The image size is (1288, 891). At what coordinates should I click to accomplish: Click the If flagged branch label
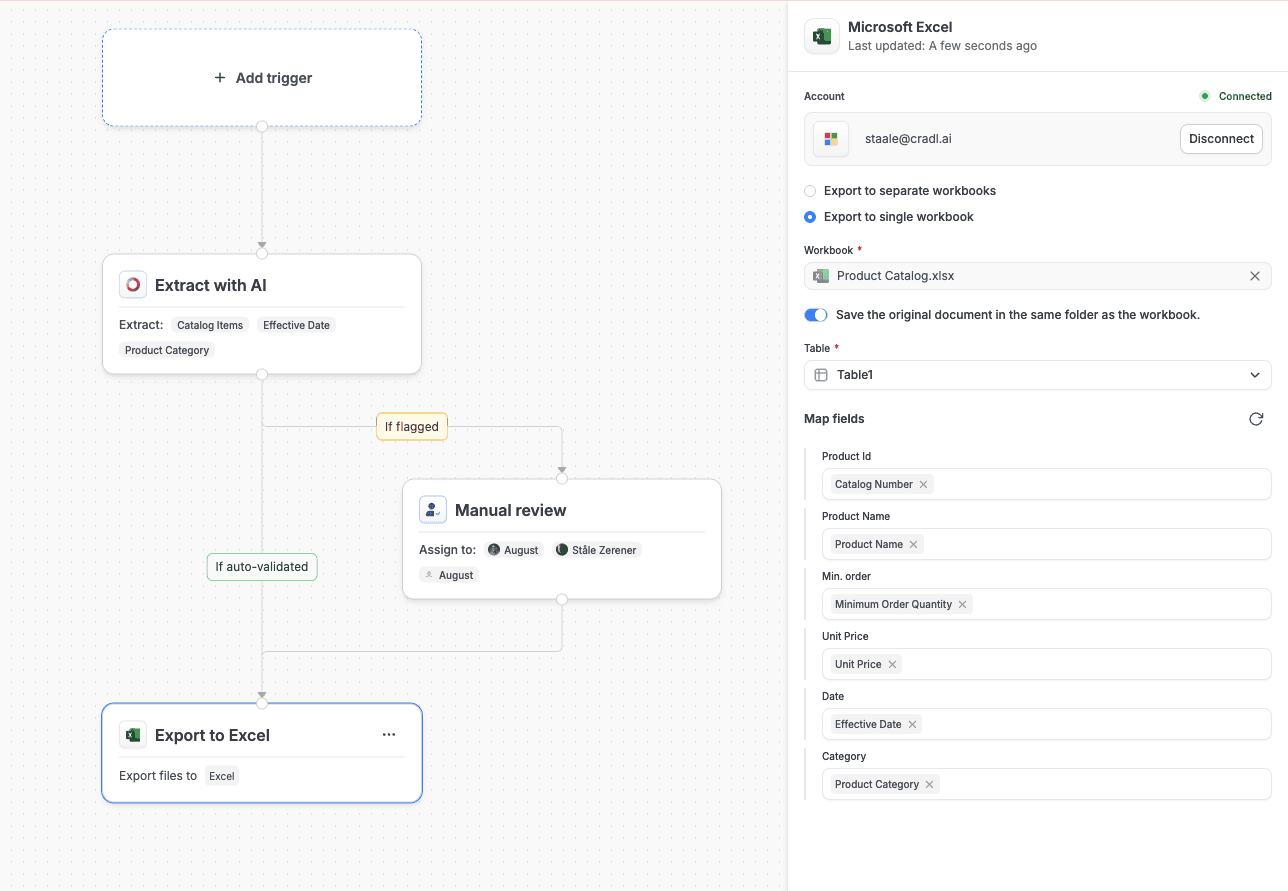point(412,427)
